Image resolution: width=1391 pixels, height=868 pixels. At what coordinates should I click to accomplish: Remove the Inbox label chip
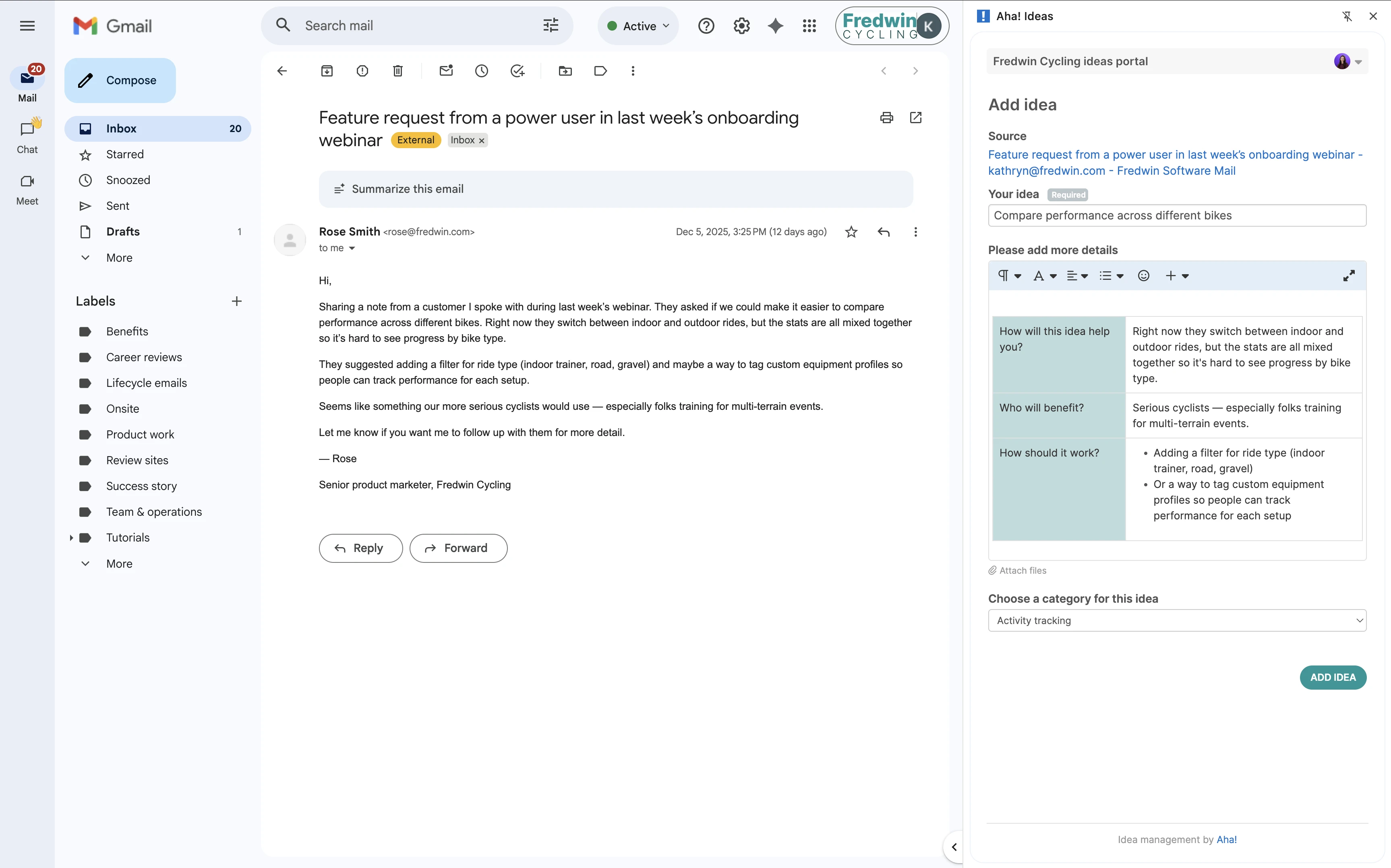[482, 141]
